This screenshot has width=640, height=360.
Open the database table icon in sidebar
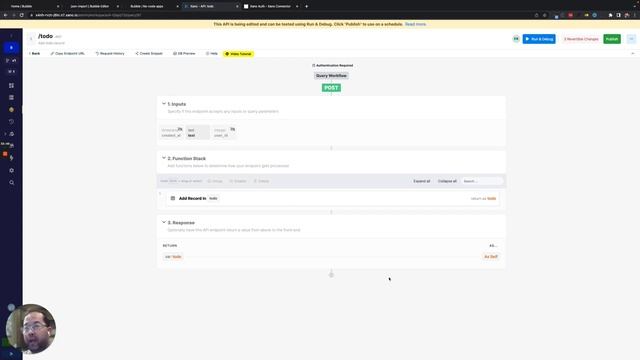[x=11, y=98]
